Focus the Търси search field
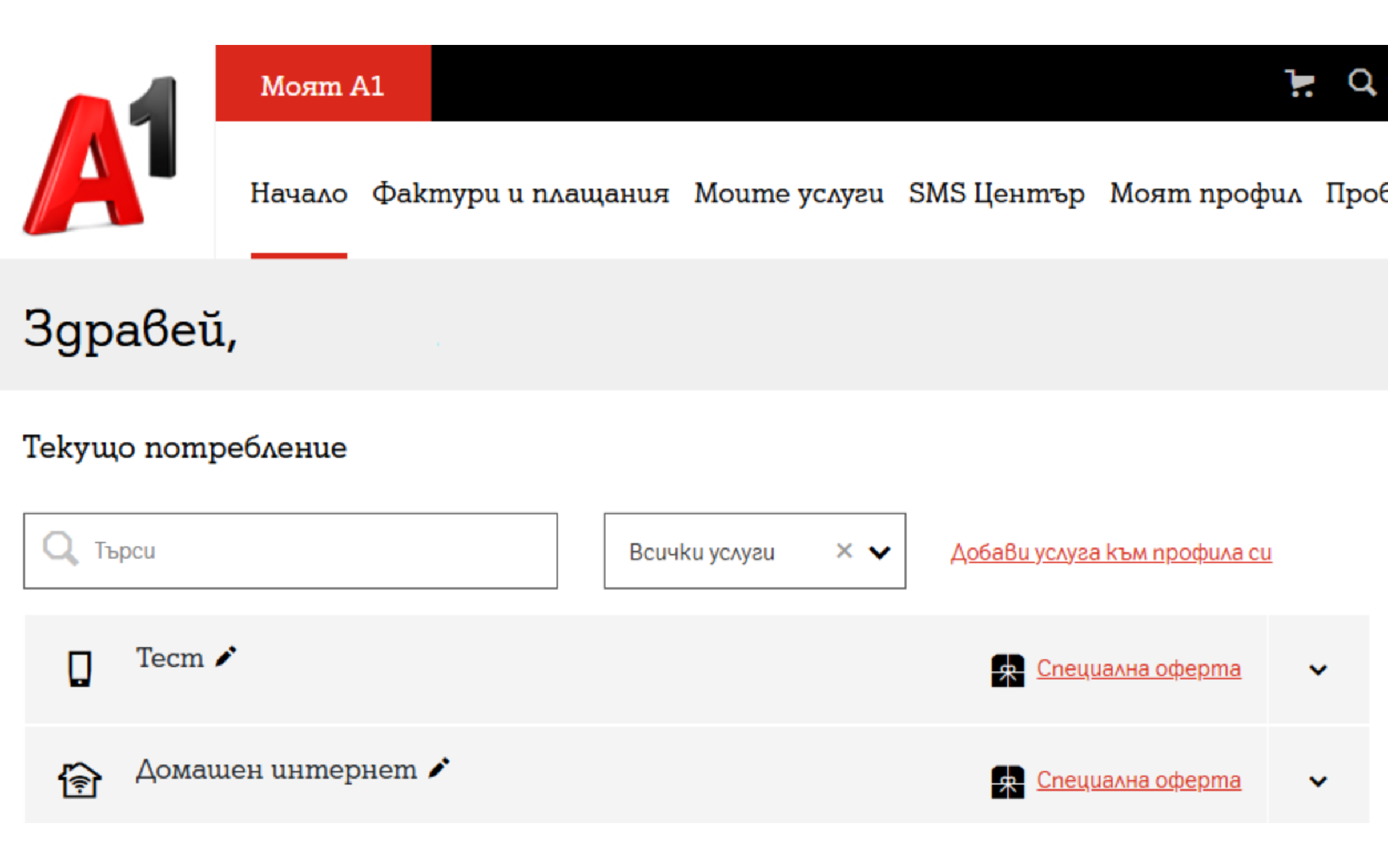 point(321,551)
